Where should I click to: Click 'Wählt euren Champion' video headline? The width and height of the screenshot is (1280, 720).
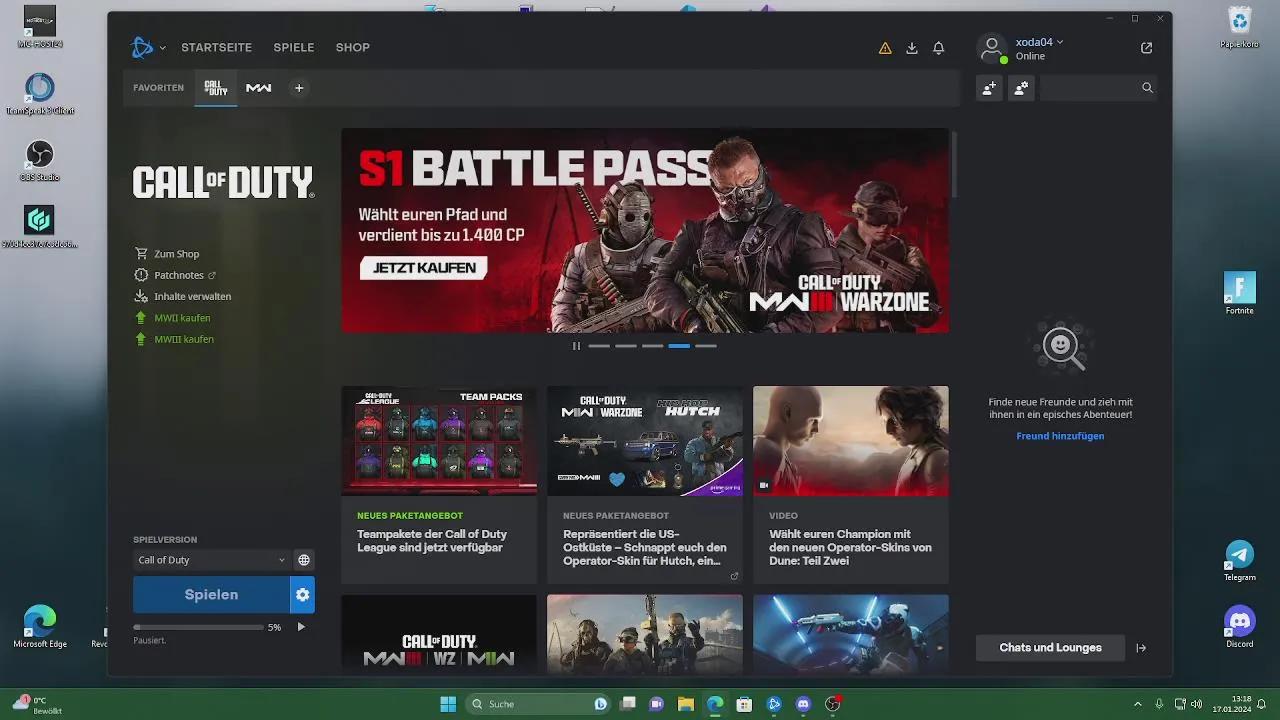[850, 548]
